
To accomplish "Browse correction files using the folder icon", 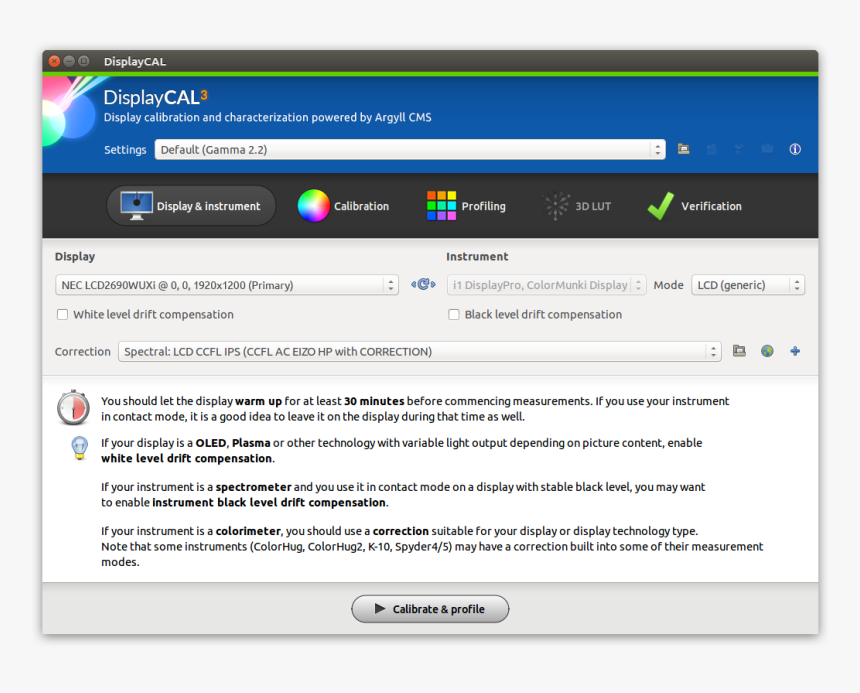I will 738,351.
